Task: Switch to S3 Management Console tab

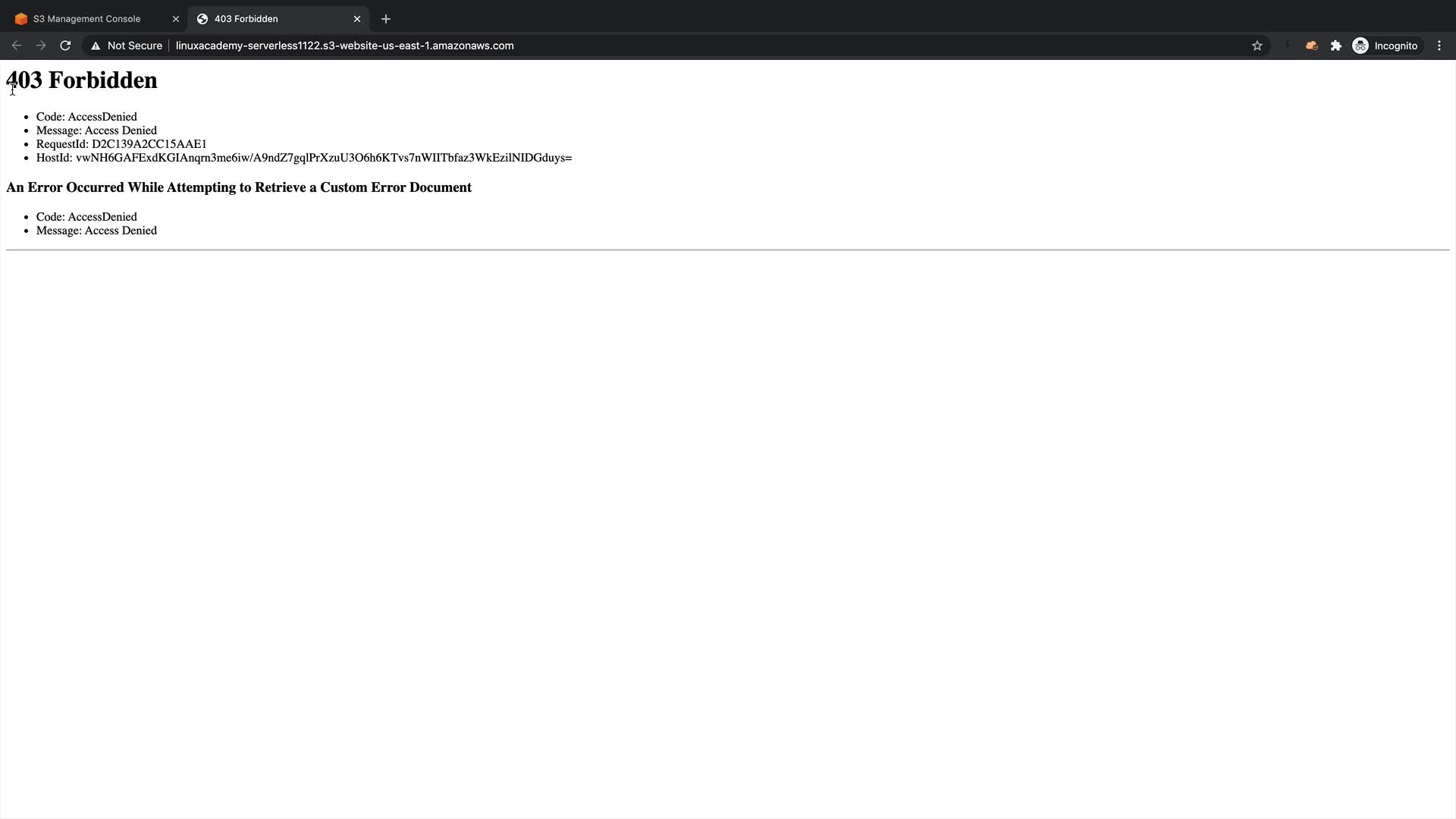Action: point(86,19)
